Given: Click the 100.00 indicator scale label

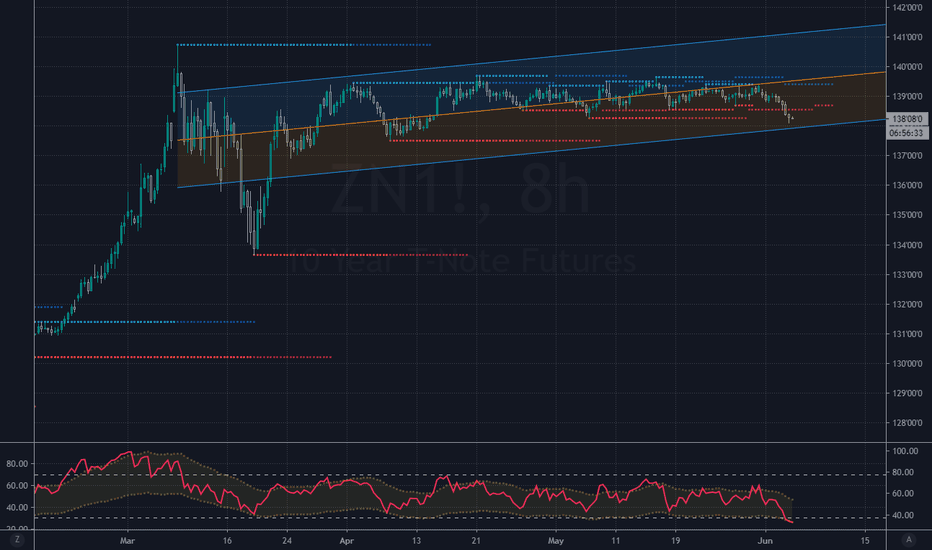Looking at the screenshot, I should [906, 451].
